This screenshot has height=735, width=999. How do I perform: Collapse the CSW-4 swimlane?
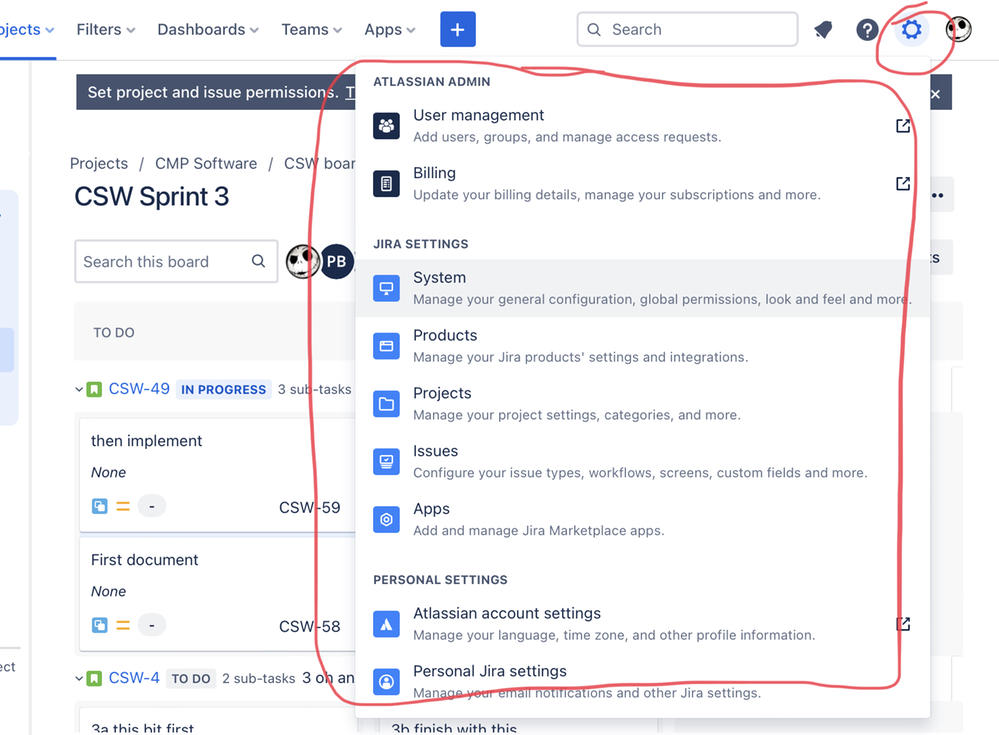[x=79, y=678]
